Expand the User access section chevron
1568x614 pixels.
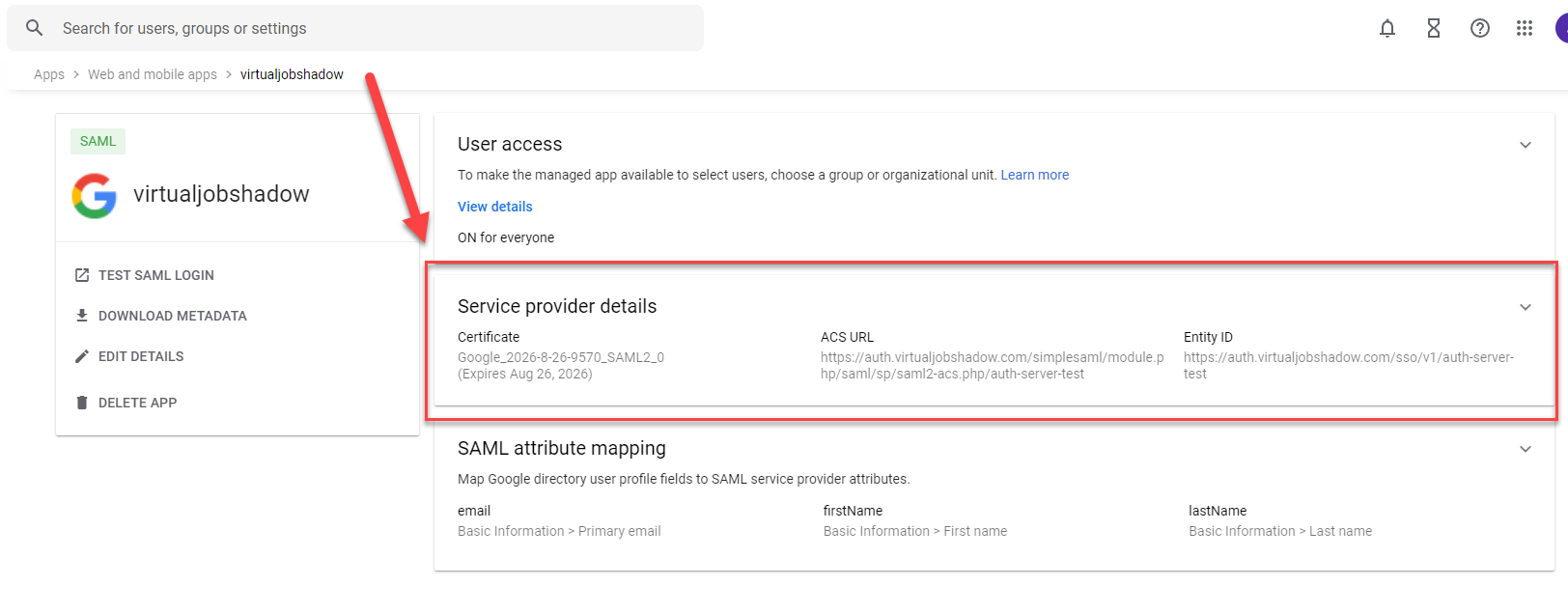pyautogui.click(x=1526, y=145)
